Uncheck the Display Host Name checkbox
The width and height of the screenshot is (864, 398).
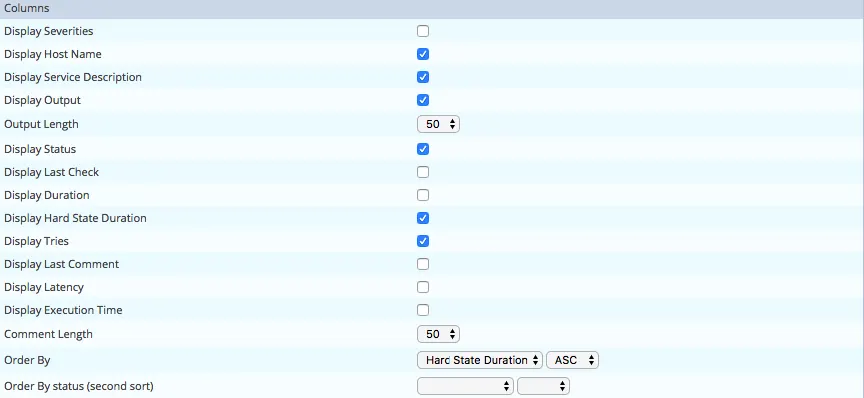[x=423, y=54]
